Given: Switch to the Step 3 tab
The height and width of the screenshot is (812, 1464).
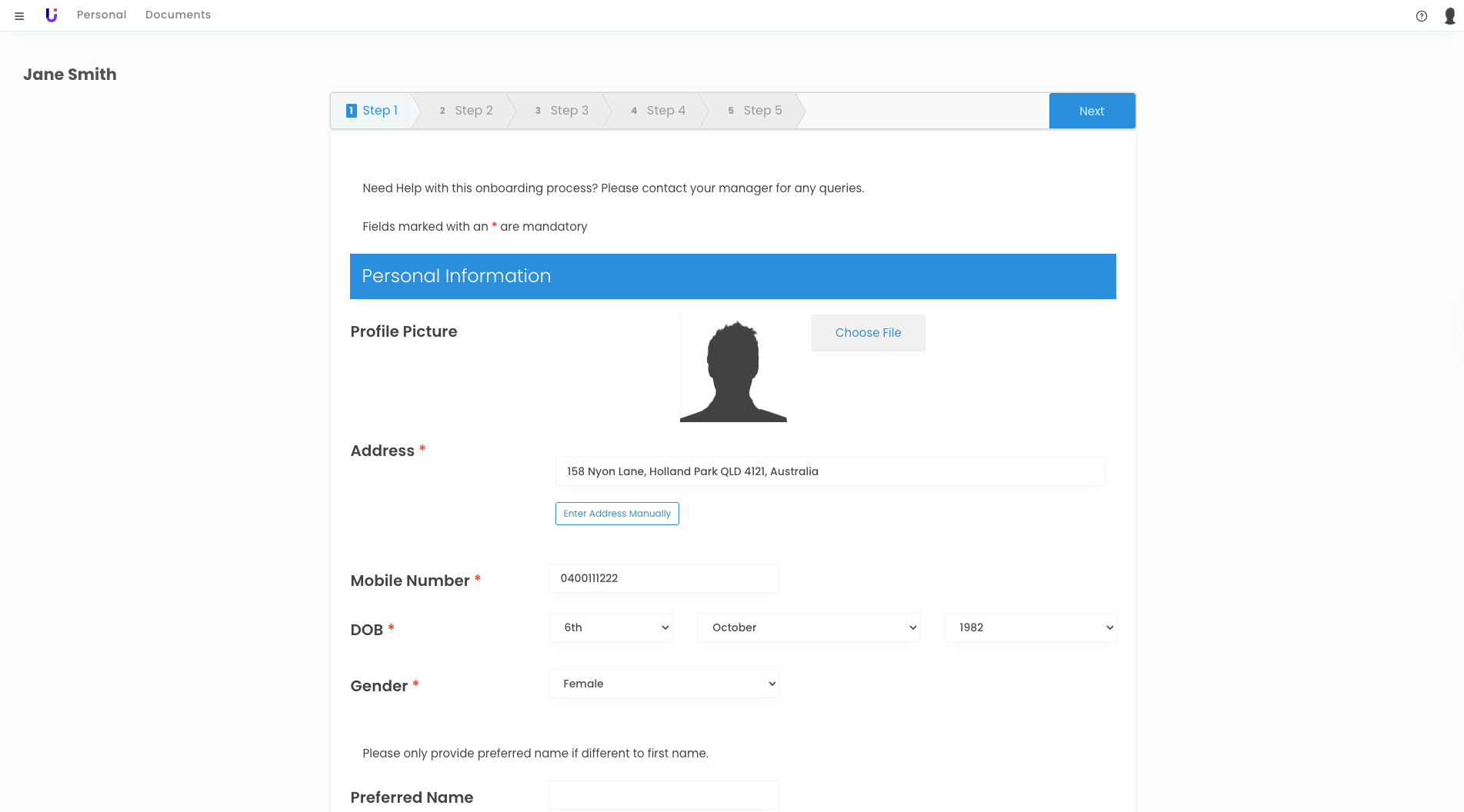Looking at the screenshot, I should [x=562, y=111].
